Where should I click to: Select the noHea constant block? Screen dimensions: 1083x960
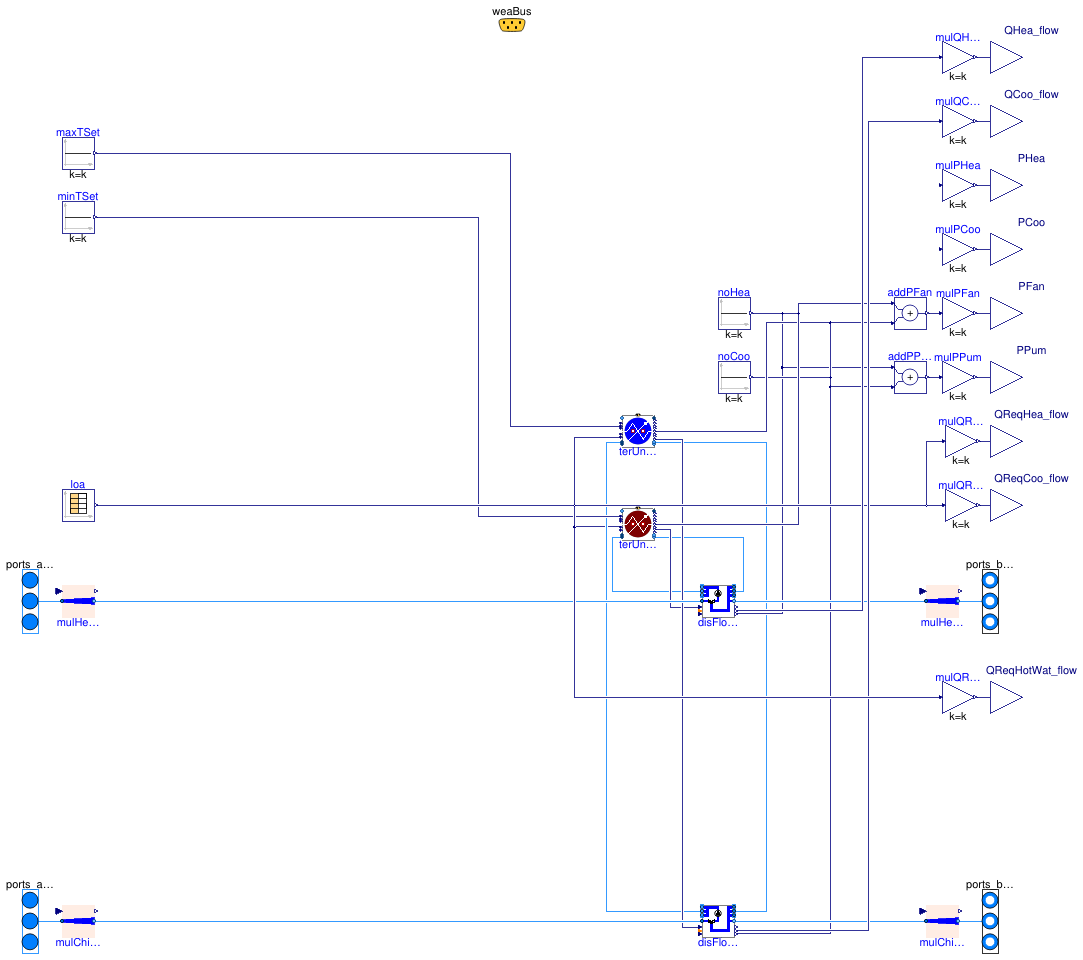pos(734,314)
